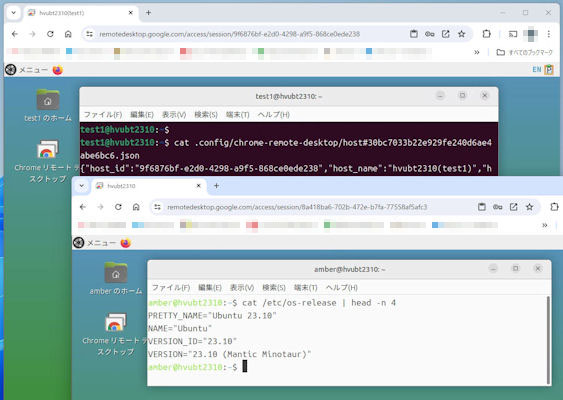Open site information icon in the test1 browser address bar
This screenshot has width=563, height=400.
[x=89, y=34]
